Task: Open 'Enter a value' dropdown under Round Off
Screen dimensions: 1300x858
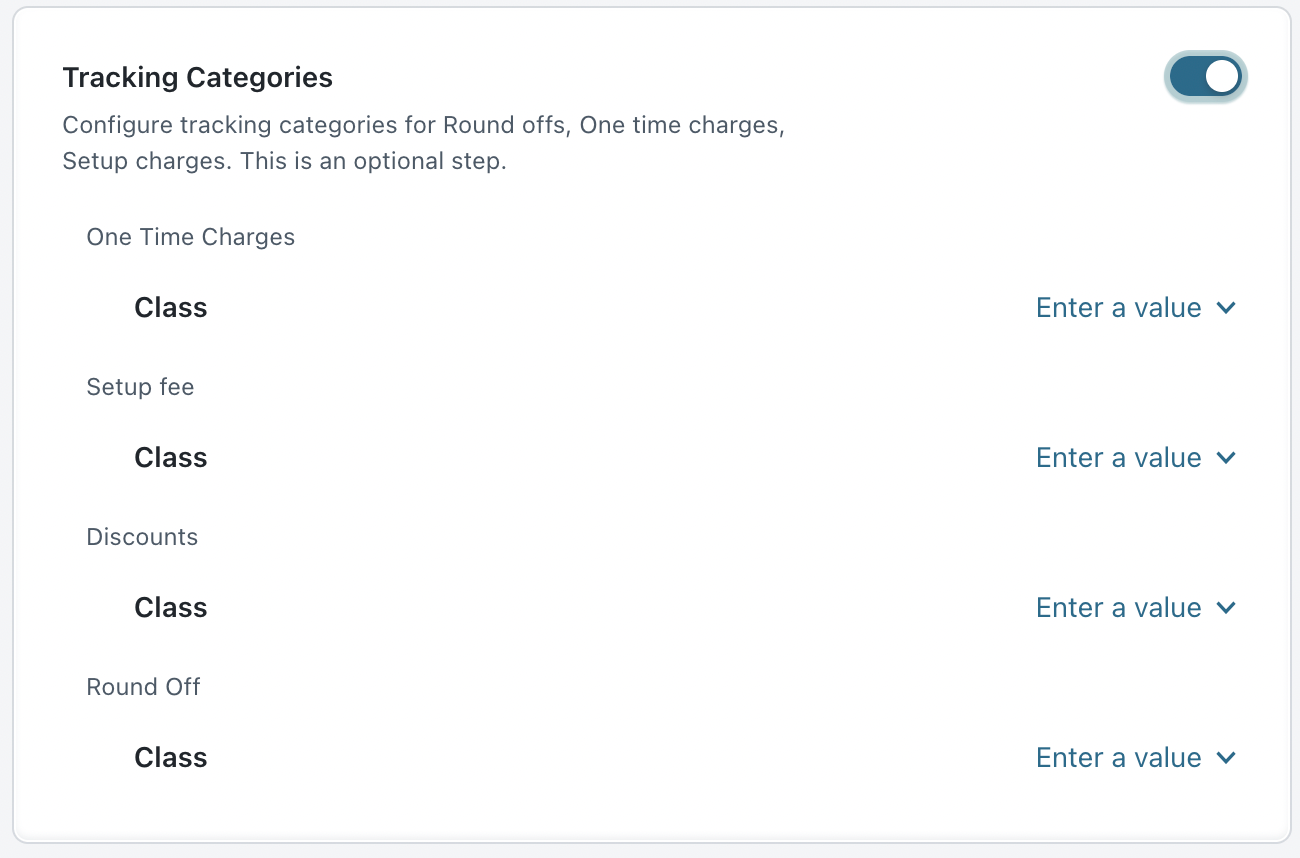Action: click(1118, 758)
